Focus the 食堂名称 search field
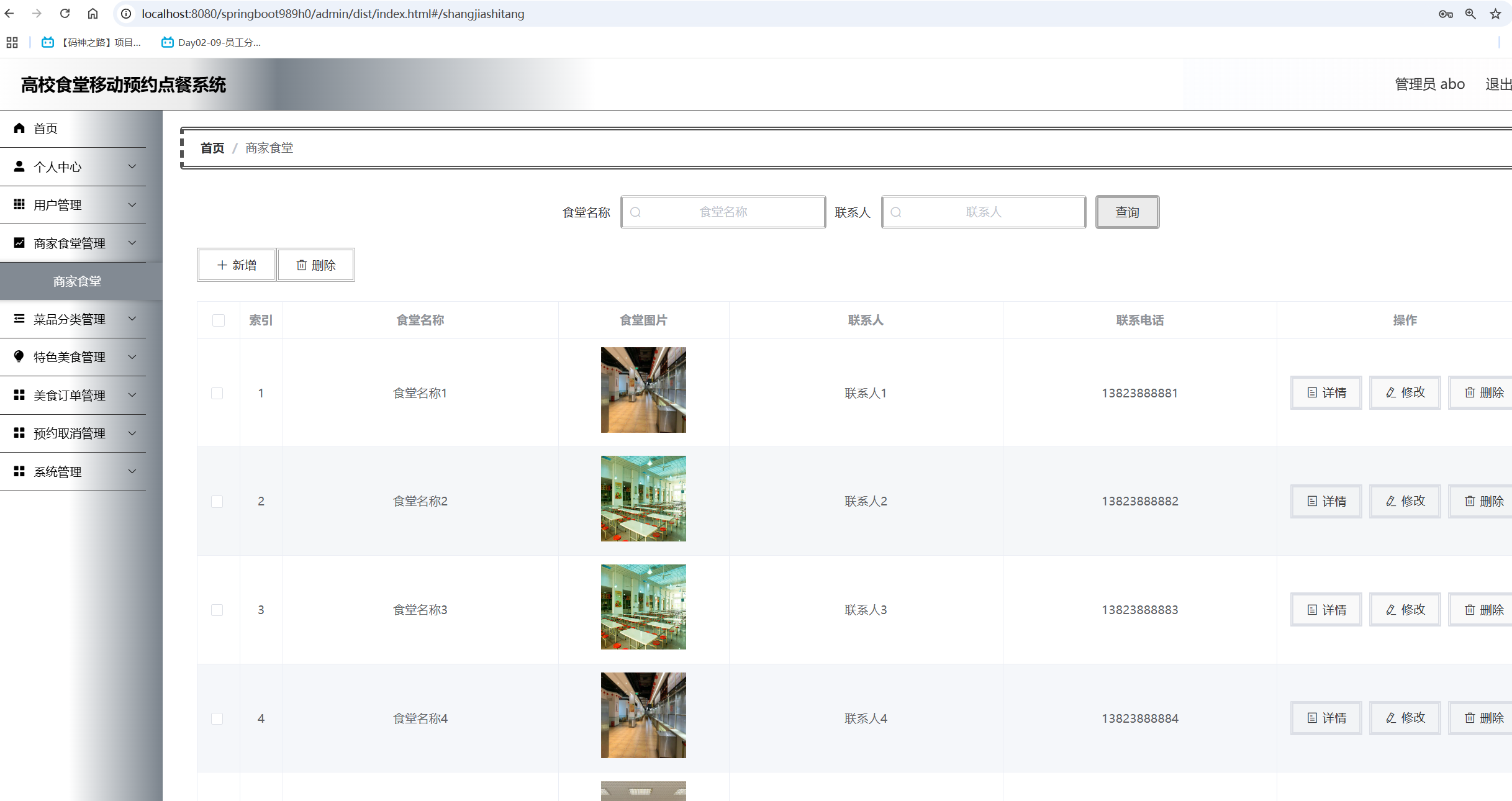 (x=723, y=212)
